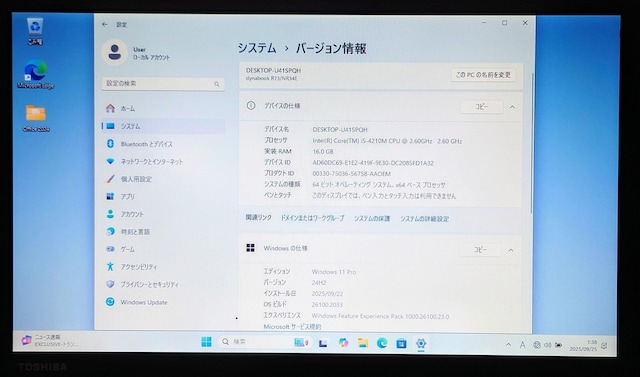Click the システム breadcrumb link
640x377 pixels.
point(257,48)
